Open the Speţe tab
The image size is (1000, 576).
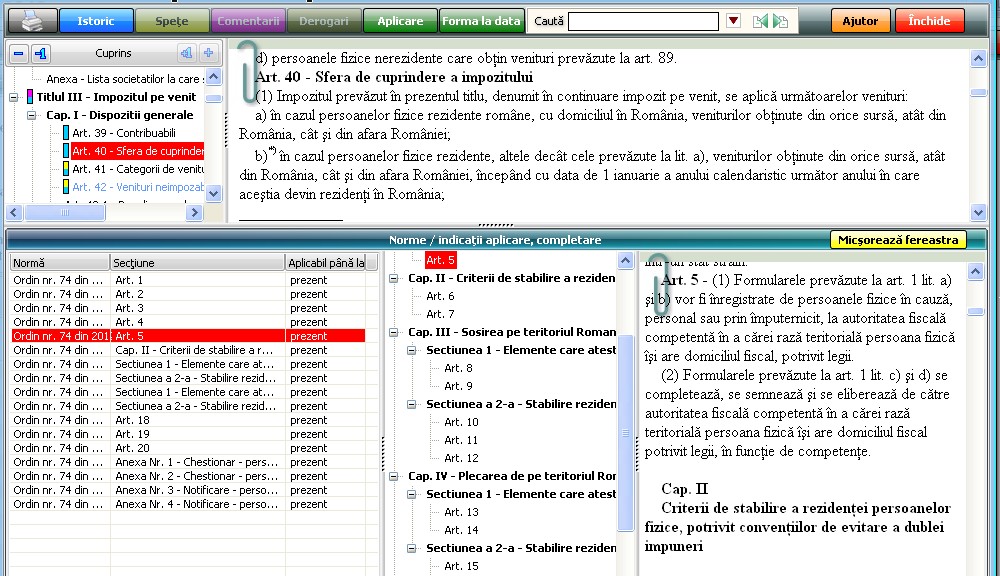[172, 21]
